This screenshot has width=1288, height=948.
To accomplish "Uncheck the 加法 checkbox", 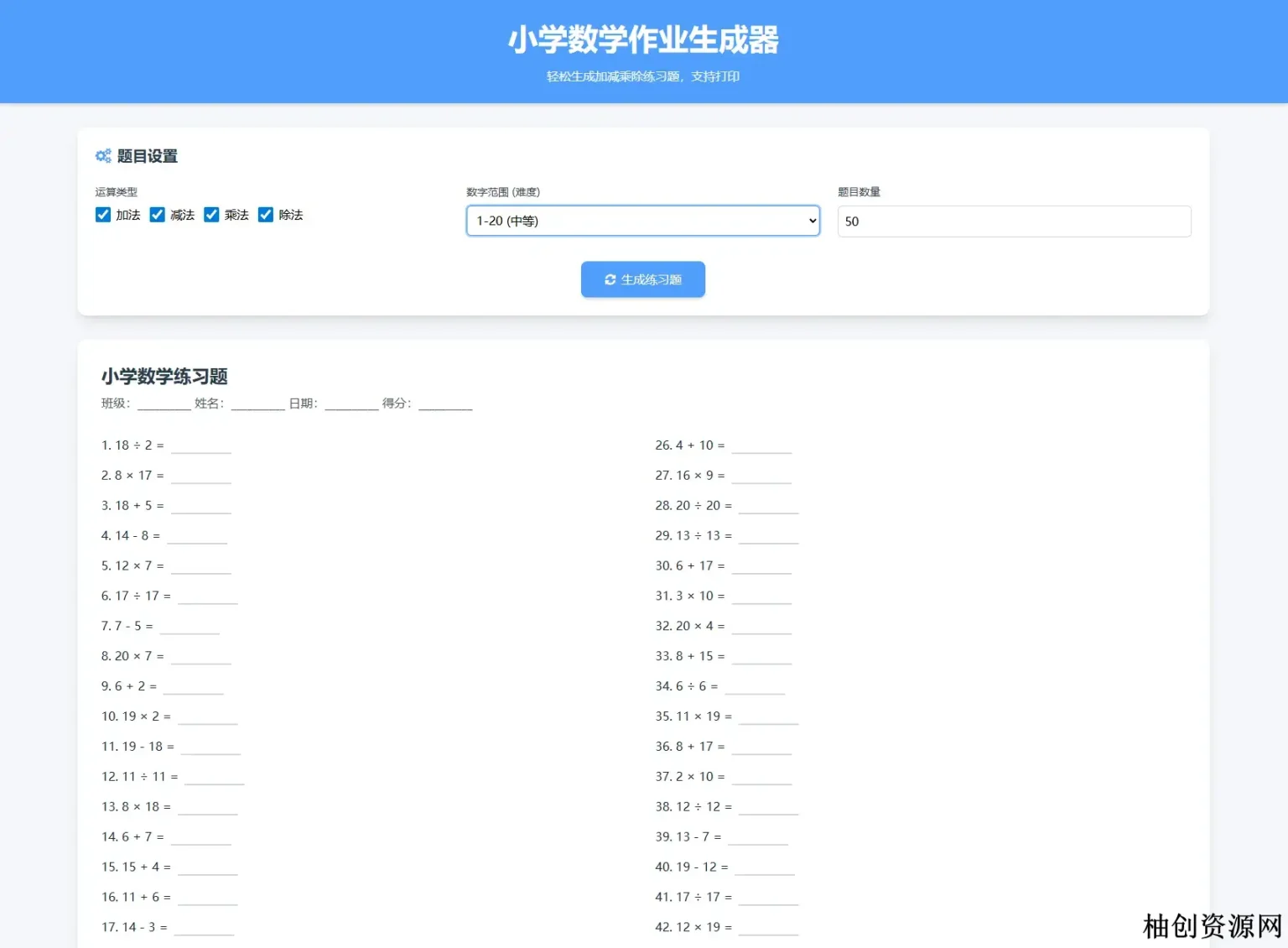I will pyautogui.click(x=102, y=215).
